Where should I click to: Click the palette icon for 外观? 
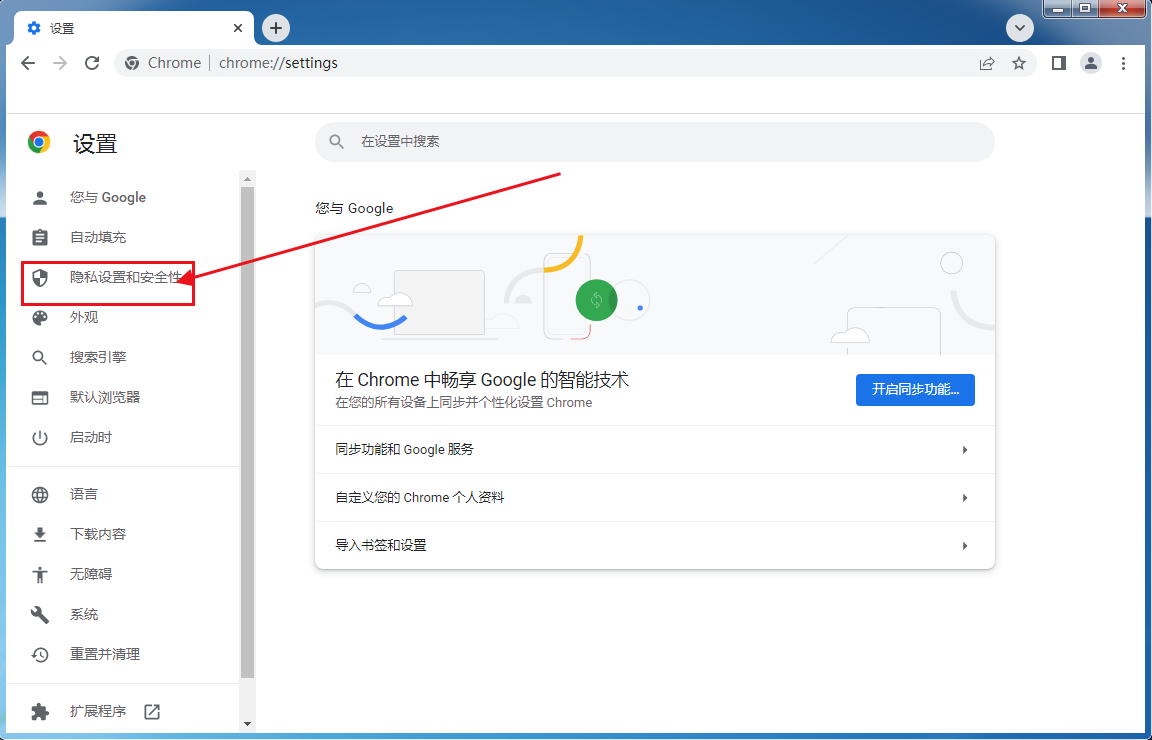tap(40, 317)
